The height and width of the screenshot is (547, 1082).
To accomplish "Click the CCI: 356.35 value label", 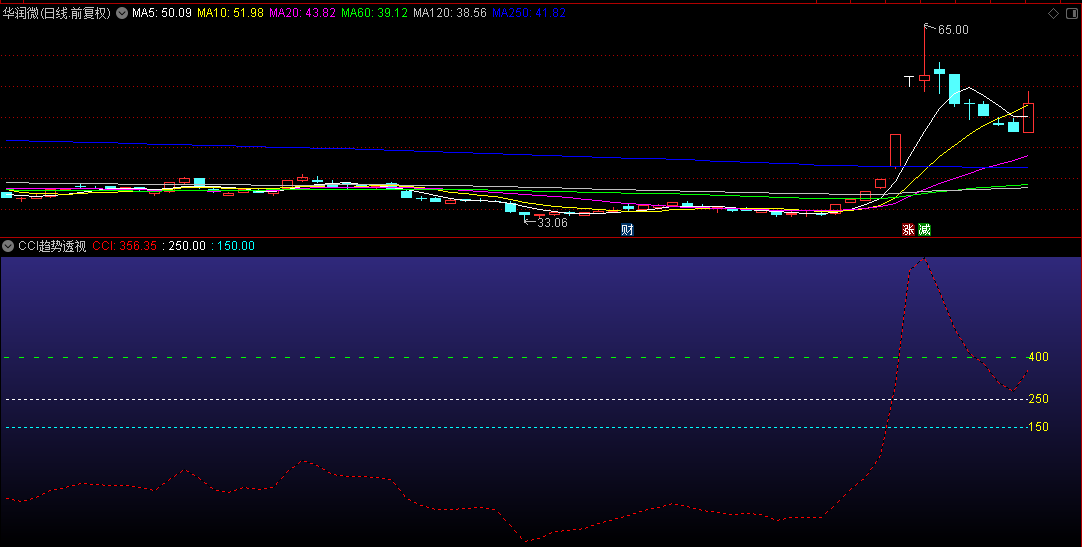I will point(125,246).
